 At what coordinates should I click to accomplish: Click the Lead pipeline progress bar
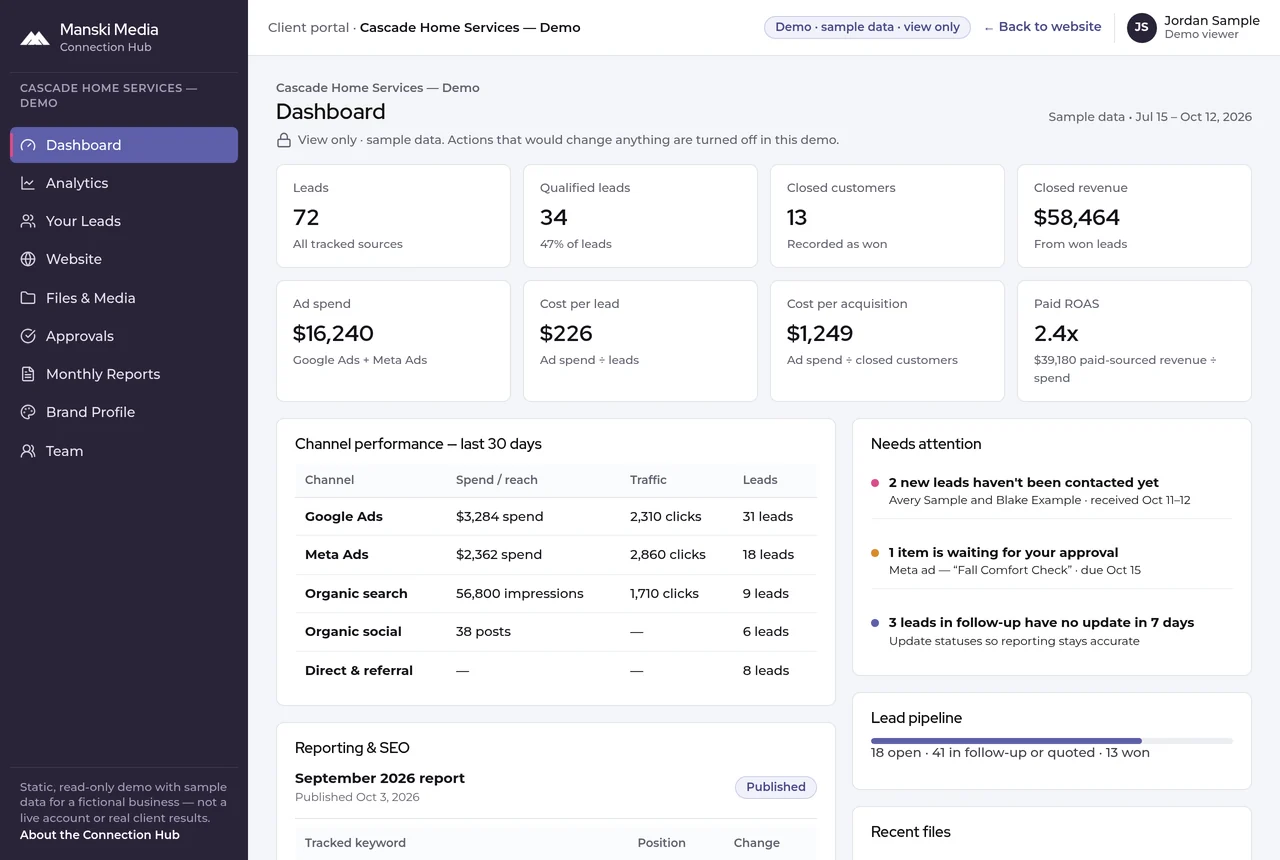coord(1052,741)
